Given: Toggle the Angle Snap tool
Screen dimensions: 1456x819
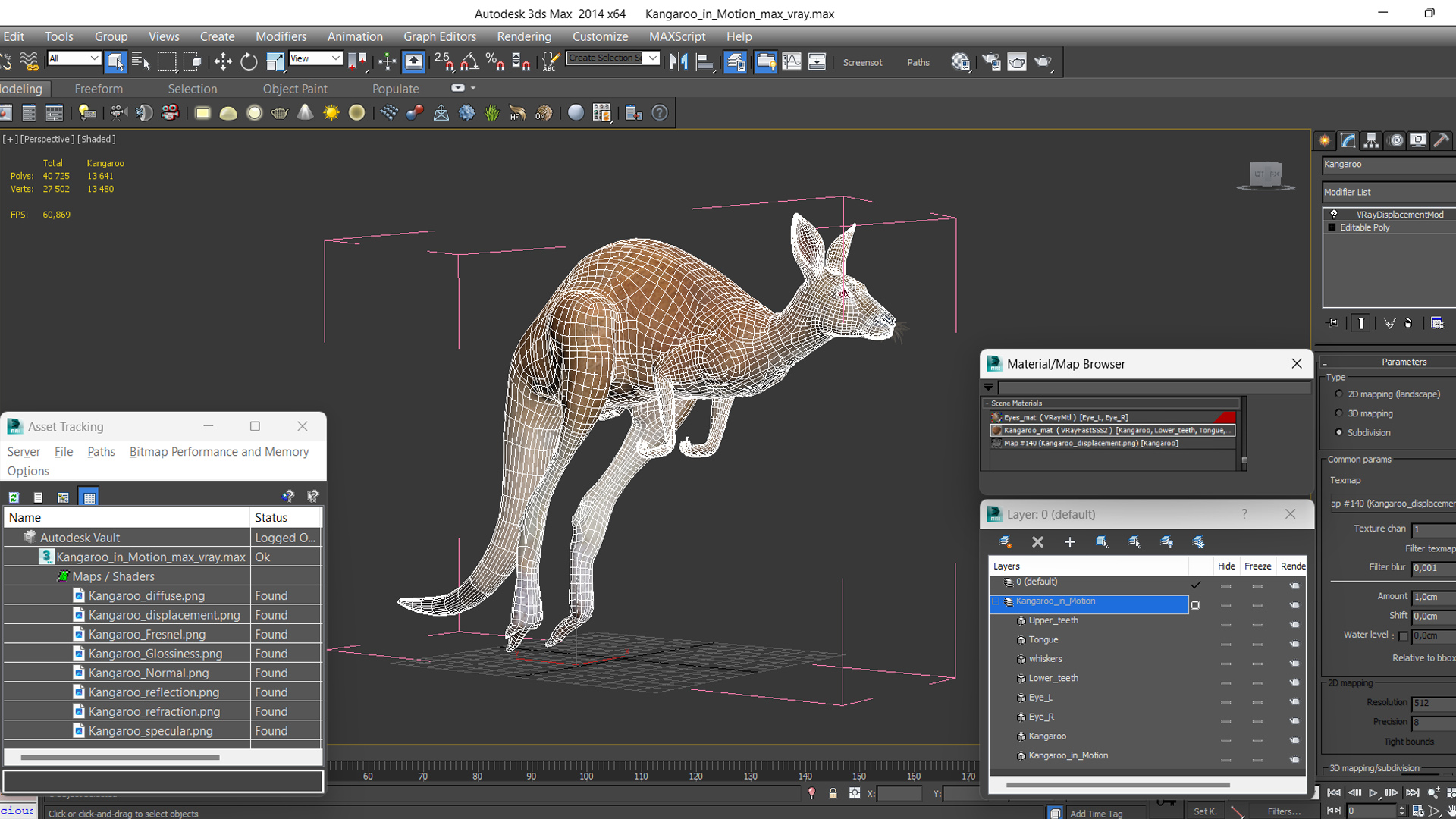Looking at the screenshot, I should pos(469,61).
